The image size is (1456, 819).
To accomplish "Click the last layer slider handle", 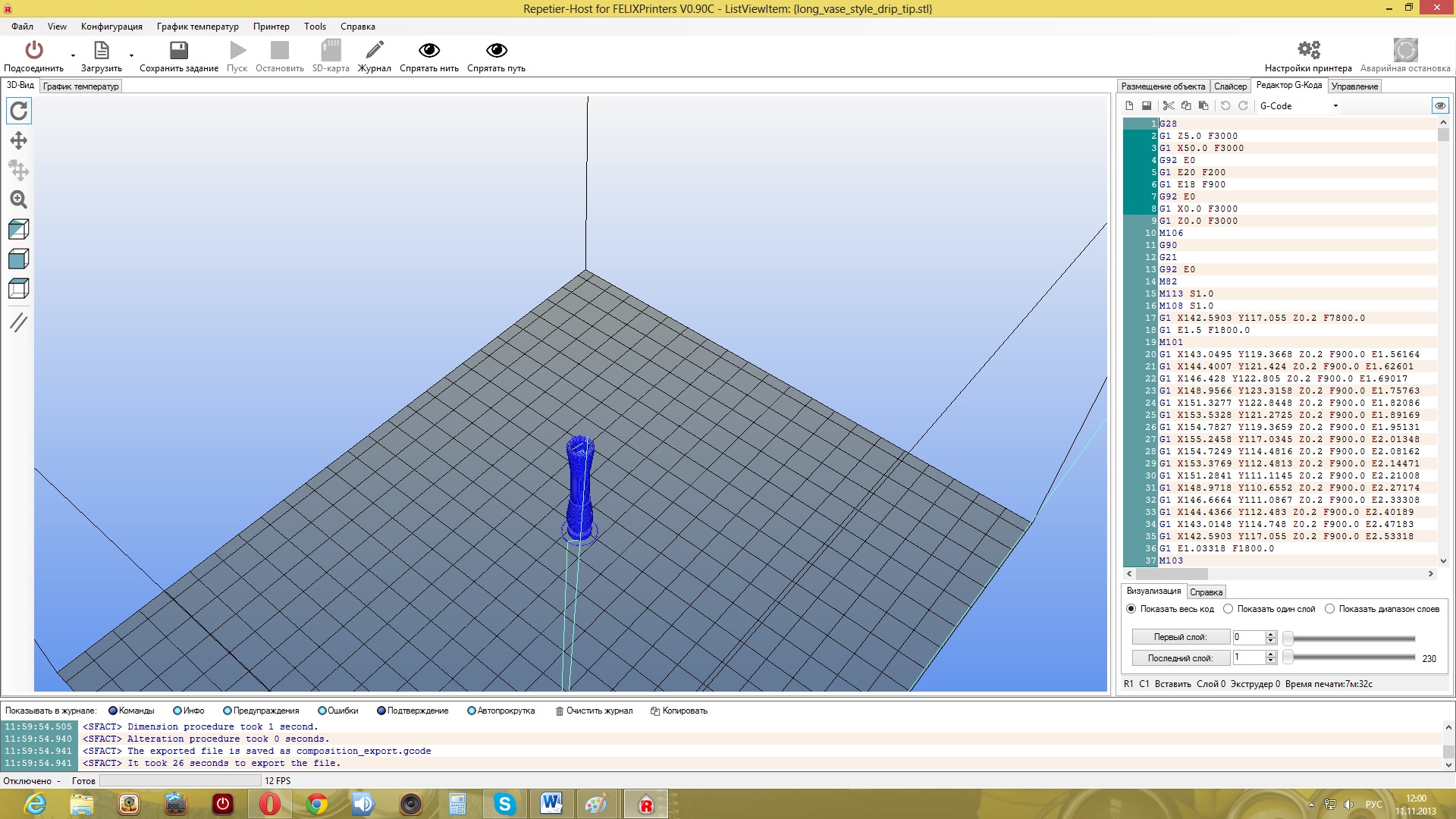I will pos(1288,657).
